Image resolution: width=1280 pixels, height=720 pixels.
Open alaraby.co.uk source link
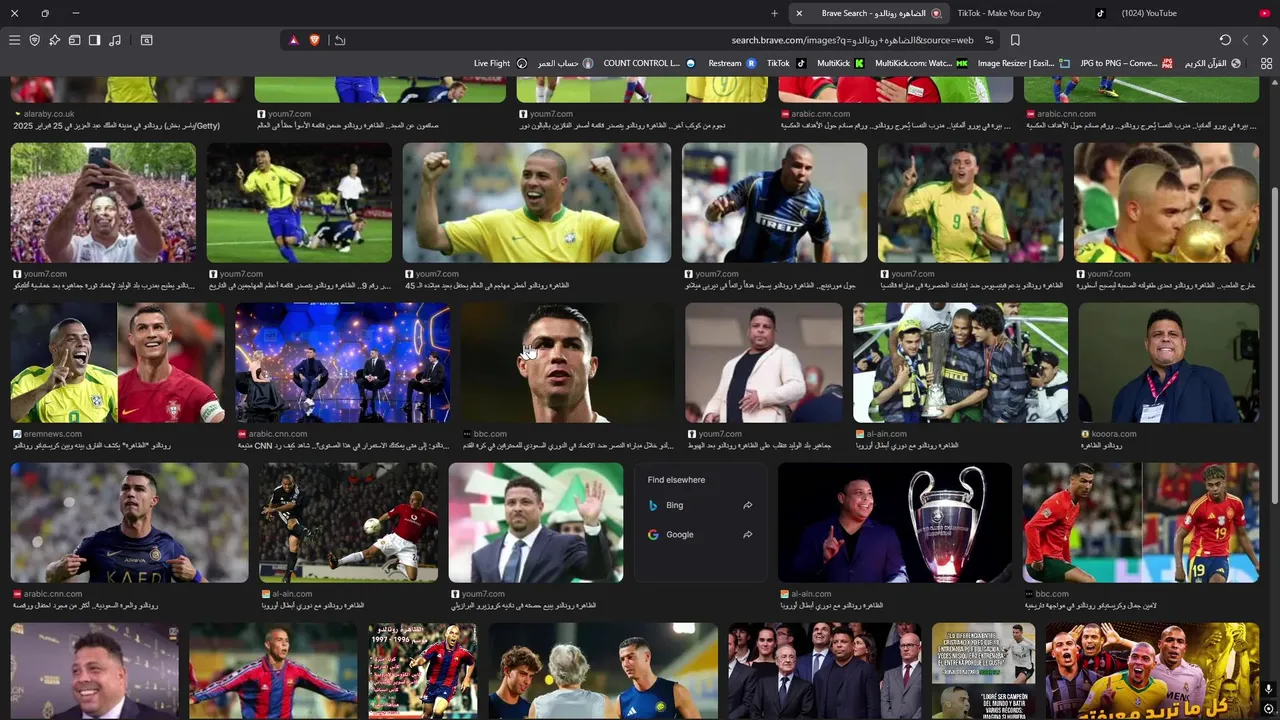(49, 114)
